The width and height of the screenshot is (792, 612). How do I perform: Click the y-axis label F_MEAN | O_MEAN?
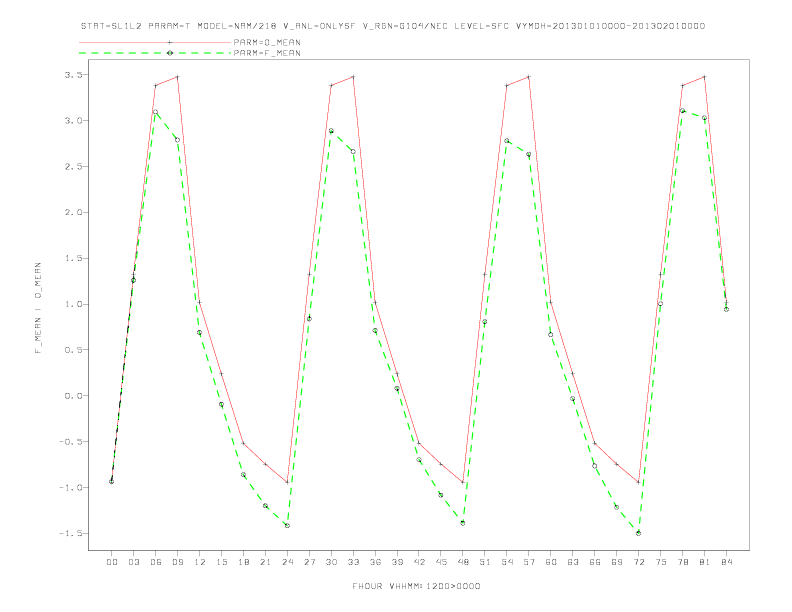[38, 308]
